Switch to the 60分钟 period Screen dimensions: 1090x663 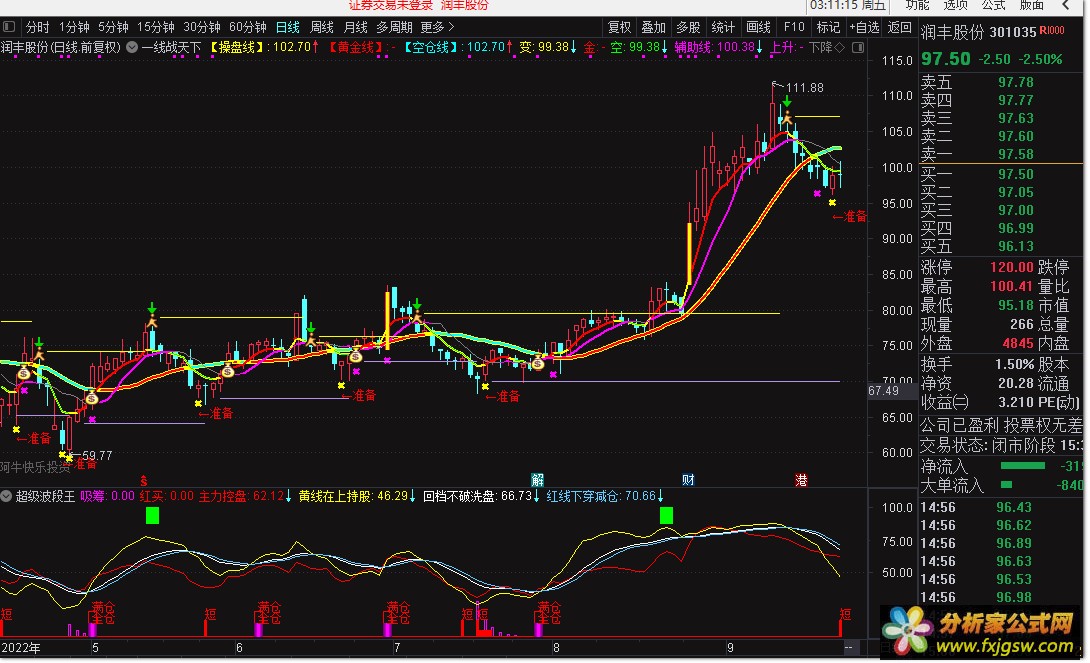(247, 27)
